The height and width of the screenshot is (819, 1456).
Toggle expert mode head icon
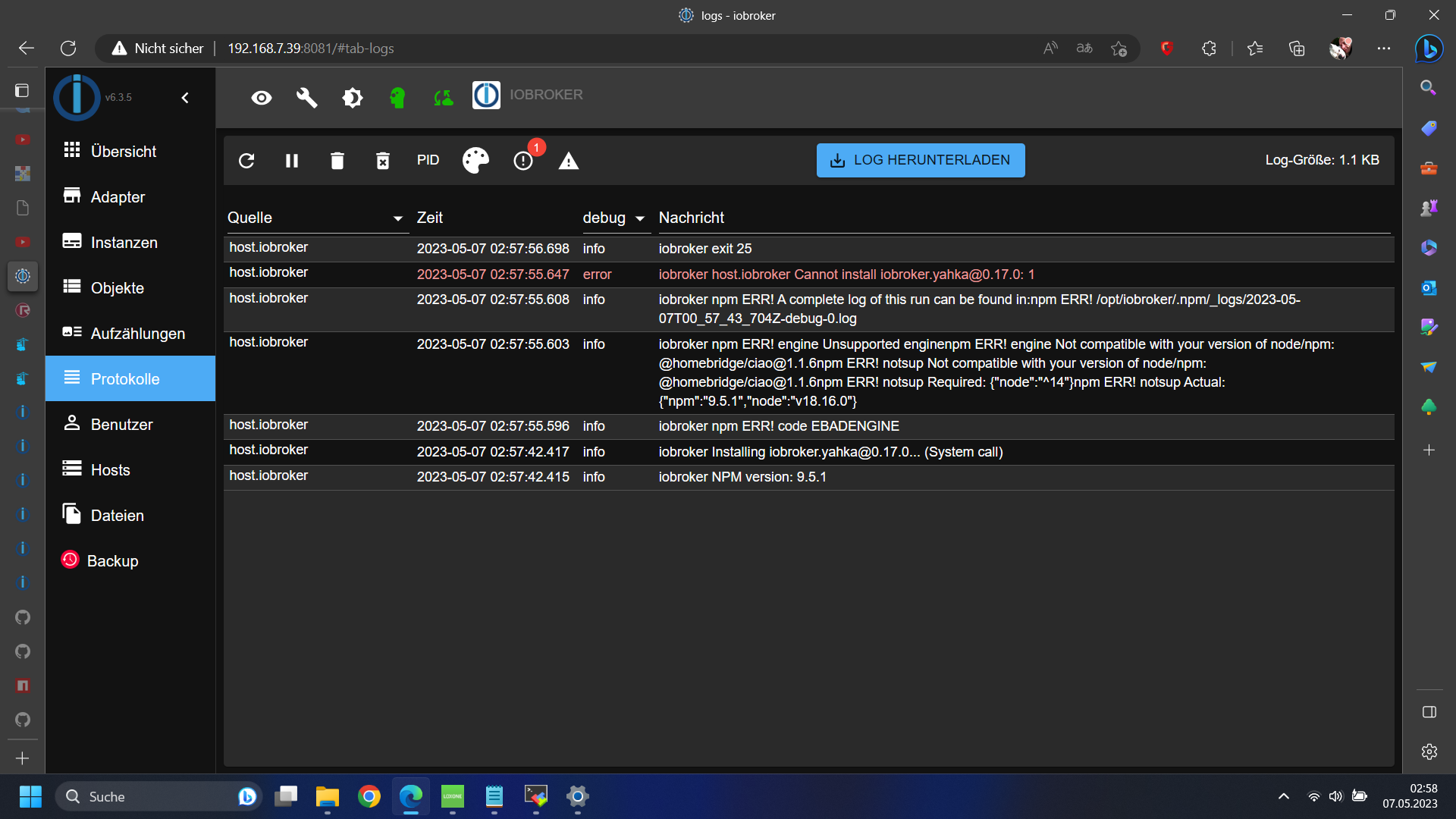pos(397,98)
